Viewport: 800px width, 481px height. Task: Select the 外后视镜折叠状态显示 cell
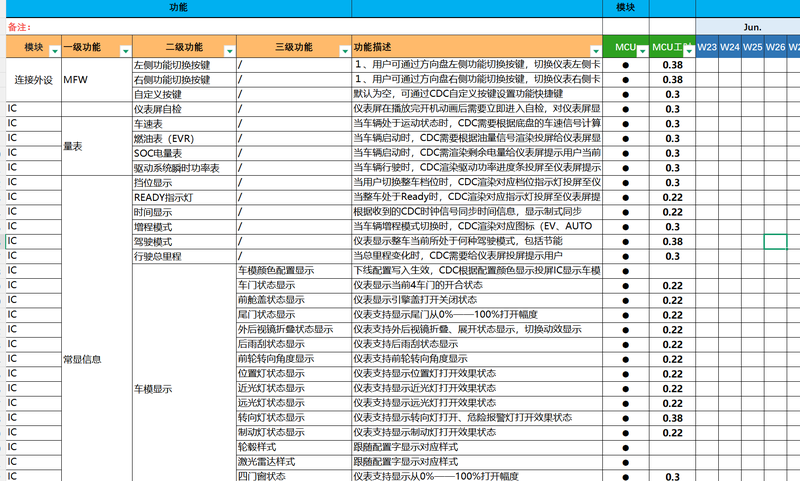pos(294,330)
